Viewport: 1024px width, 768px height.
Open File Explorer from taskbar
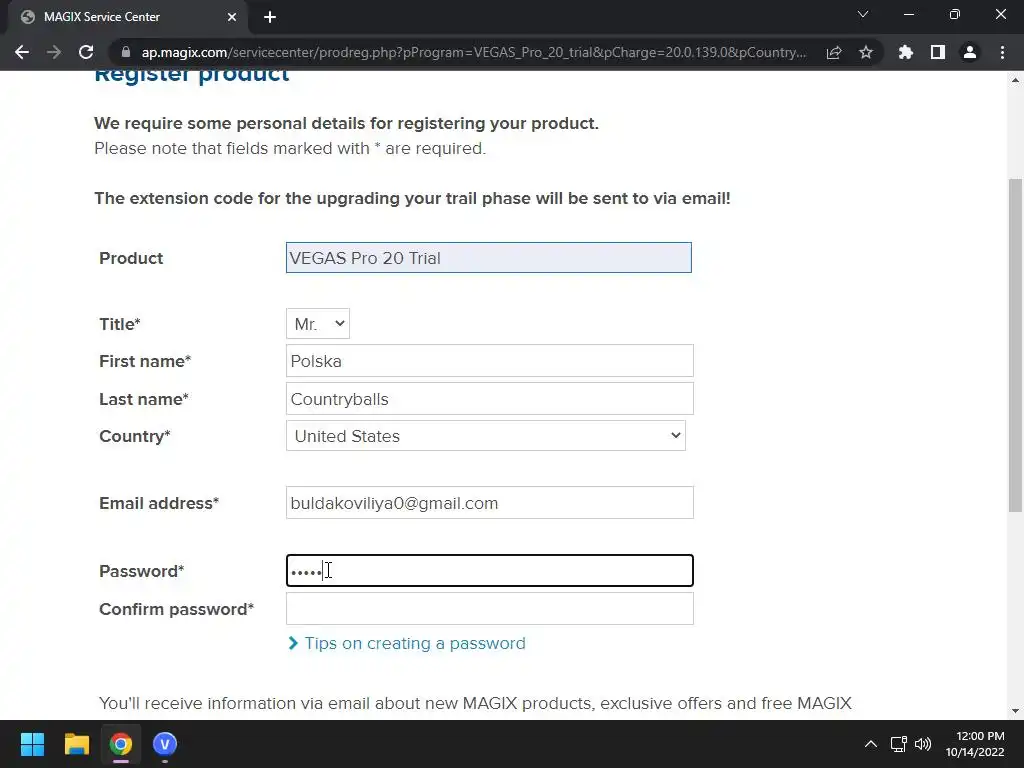pos(76,744)
